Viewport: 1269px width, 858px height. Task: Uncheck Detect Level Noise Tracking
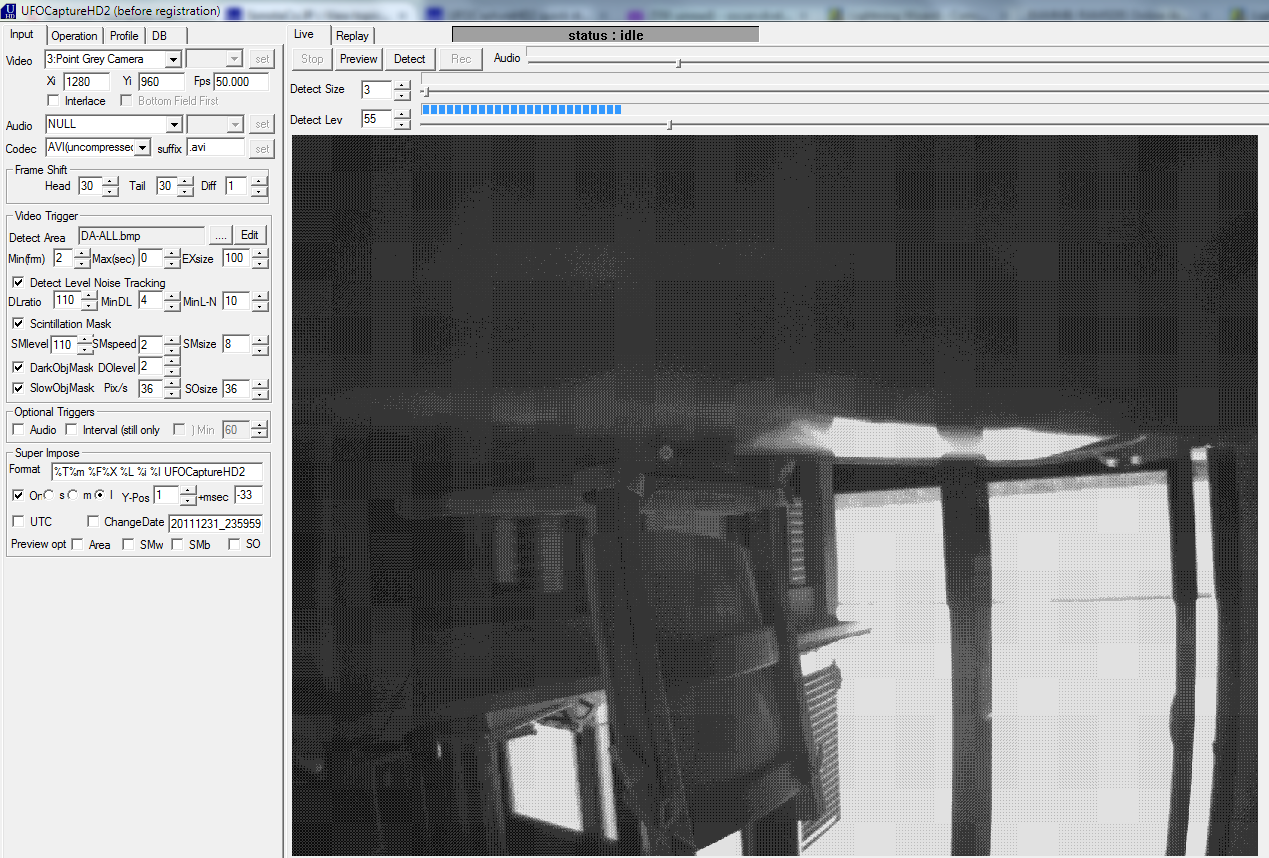coord(17,282)
